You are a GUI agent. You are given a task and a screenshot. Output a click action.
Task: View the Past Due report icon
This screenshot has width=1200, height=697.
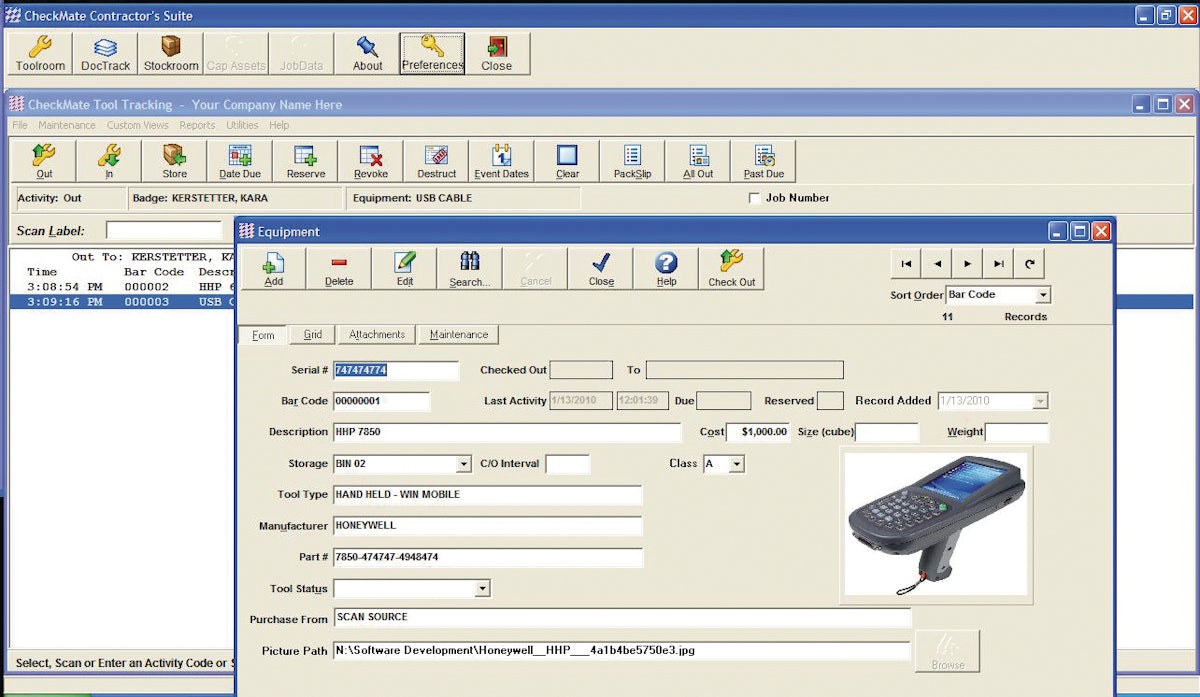tap(764, 160)
